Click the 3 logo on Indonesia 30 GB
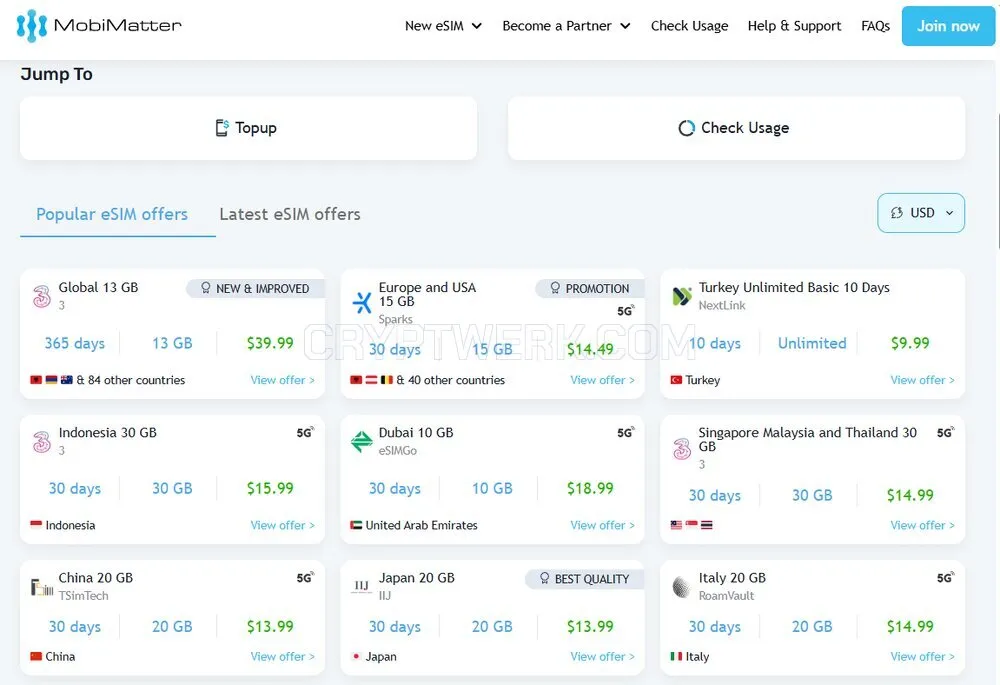 (x=42, y=442)
